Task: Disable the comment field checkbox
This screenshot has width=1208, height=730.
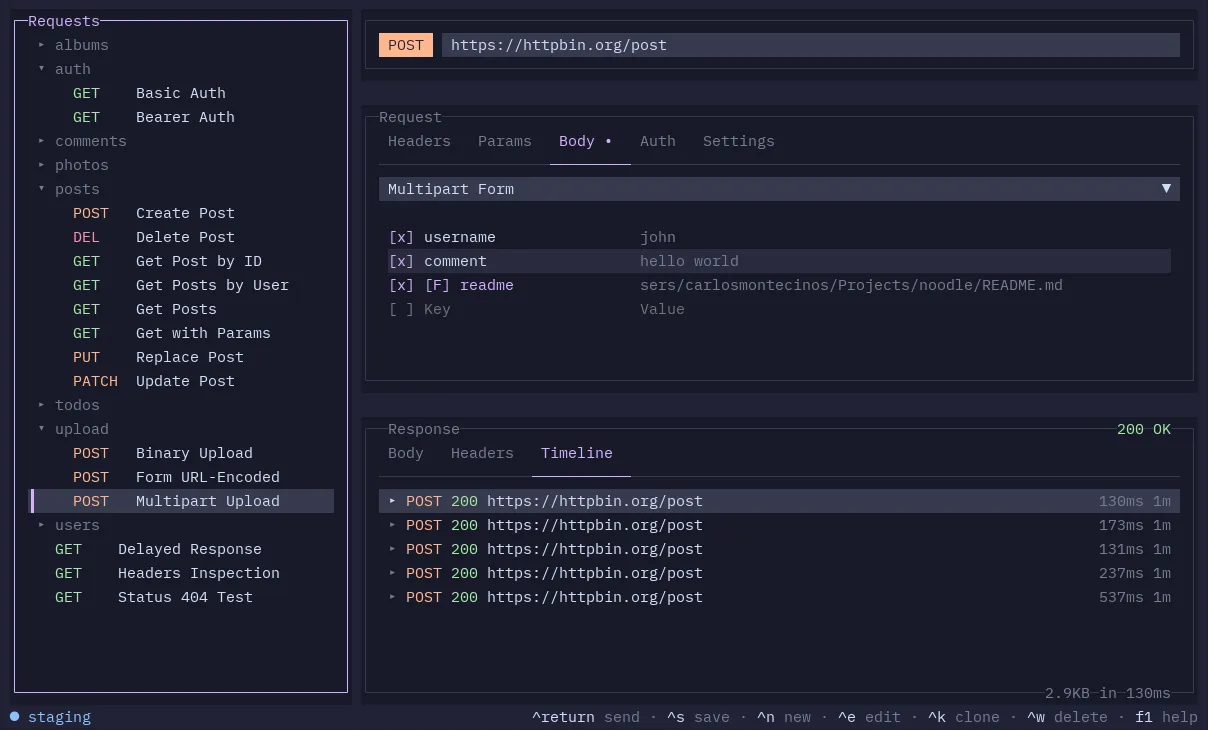Action: (401, 261)
